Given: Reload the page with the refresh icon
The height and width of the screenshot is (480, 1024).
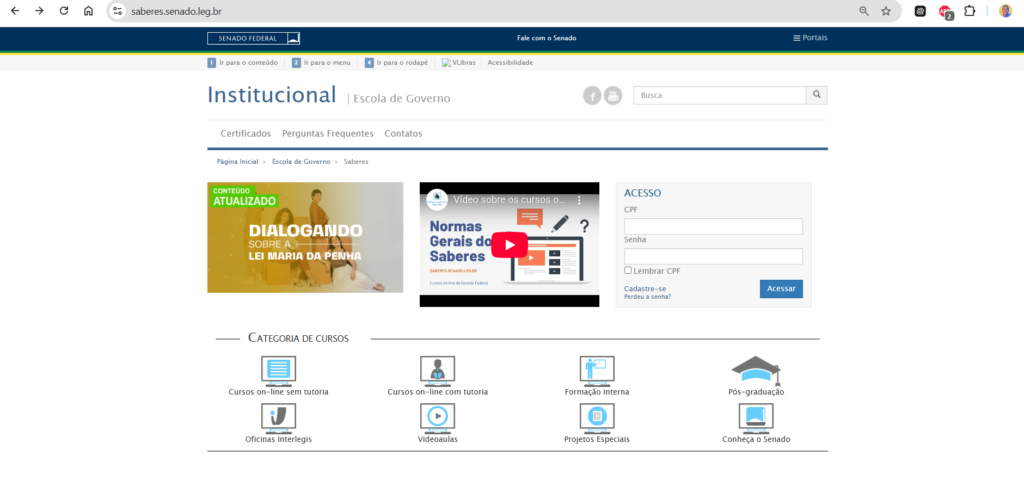Looking at the screenshot, I should coord(64,11).
